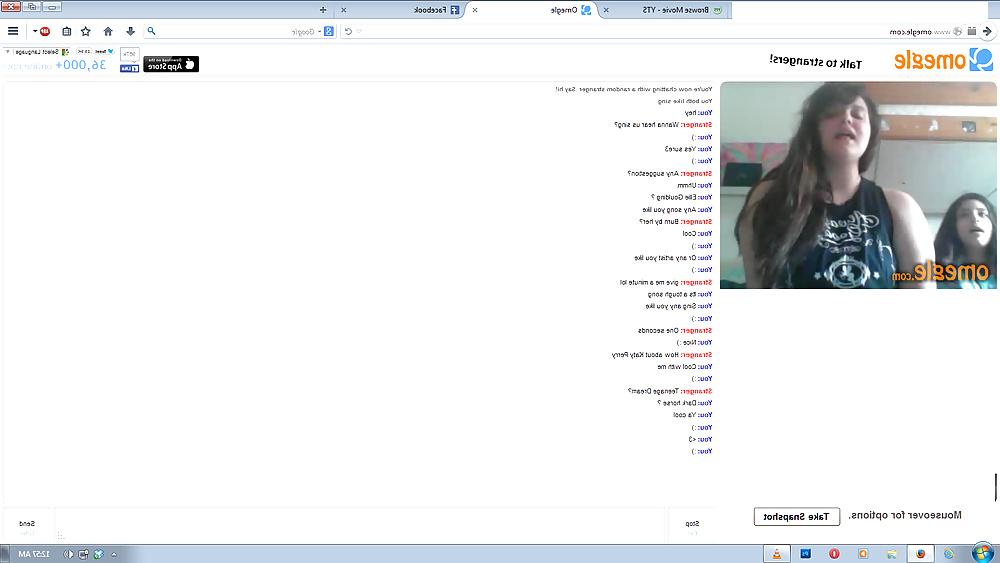The width and height of the screenshot is (1000, 563).
Task: Click the Facebook Like button
Action: pos(129,69)
